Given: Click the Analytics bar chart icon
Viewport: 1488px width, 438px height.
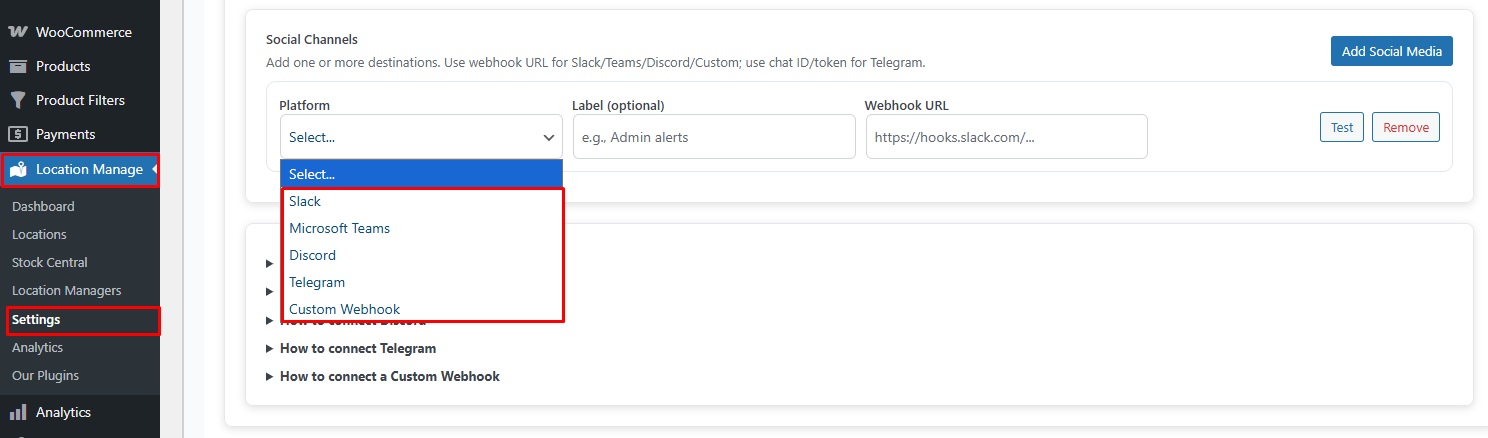Looking at the screenshot, I should [x=17, y=412].
